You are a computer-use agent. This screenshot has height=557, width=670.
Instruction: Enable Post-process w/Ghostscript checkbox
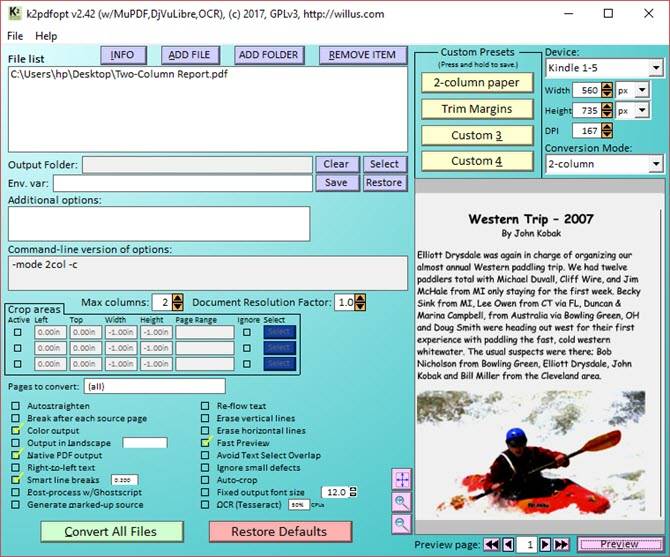tap(16, 492)
